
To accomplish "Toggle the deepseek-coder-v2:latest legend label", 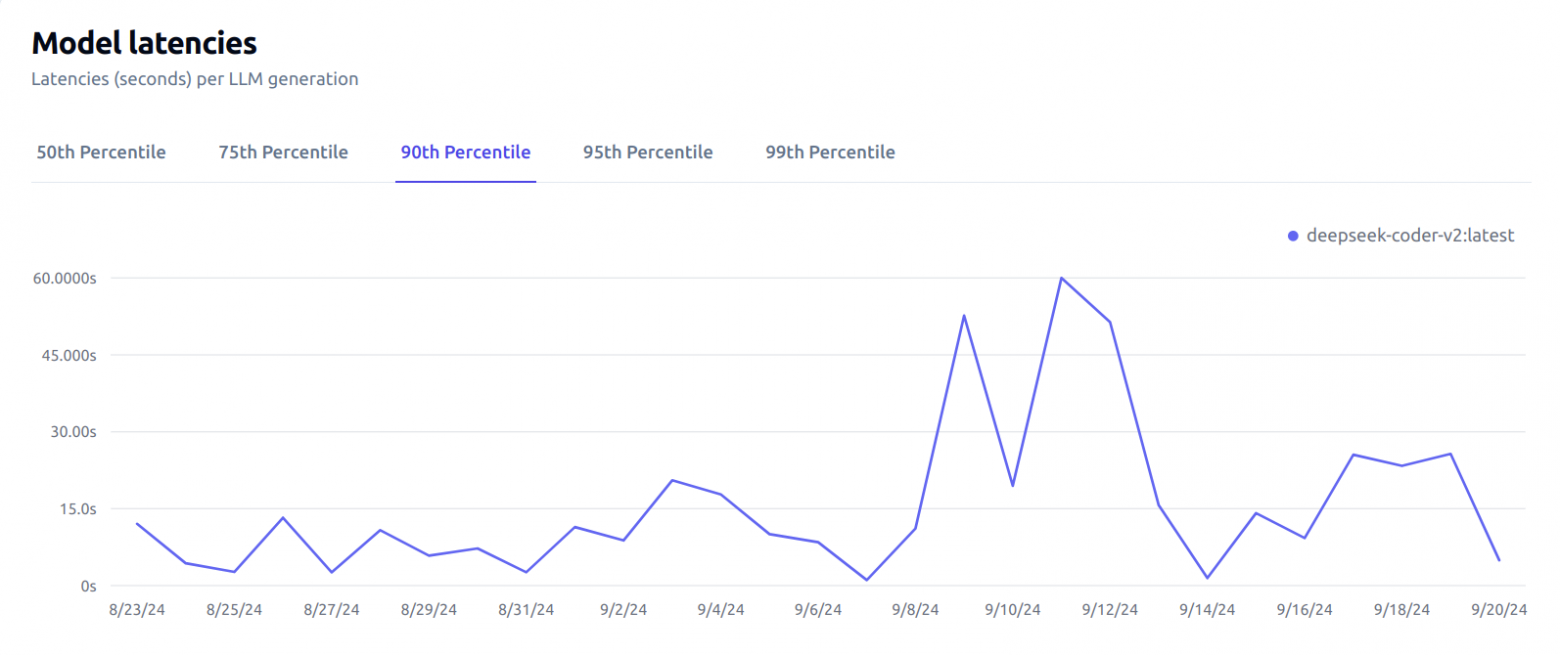I will (1410, 236).
